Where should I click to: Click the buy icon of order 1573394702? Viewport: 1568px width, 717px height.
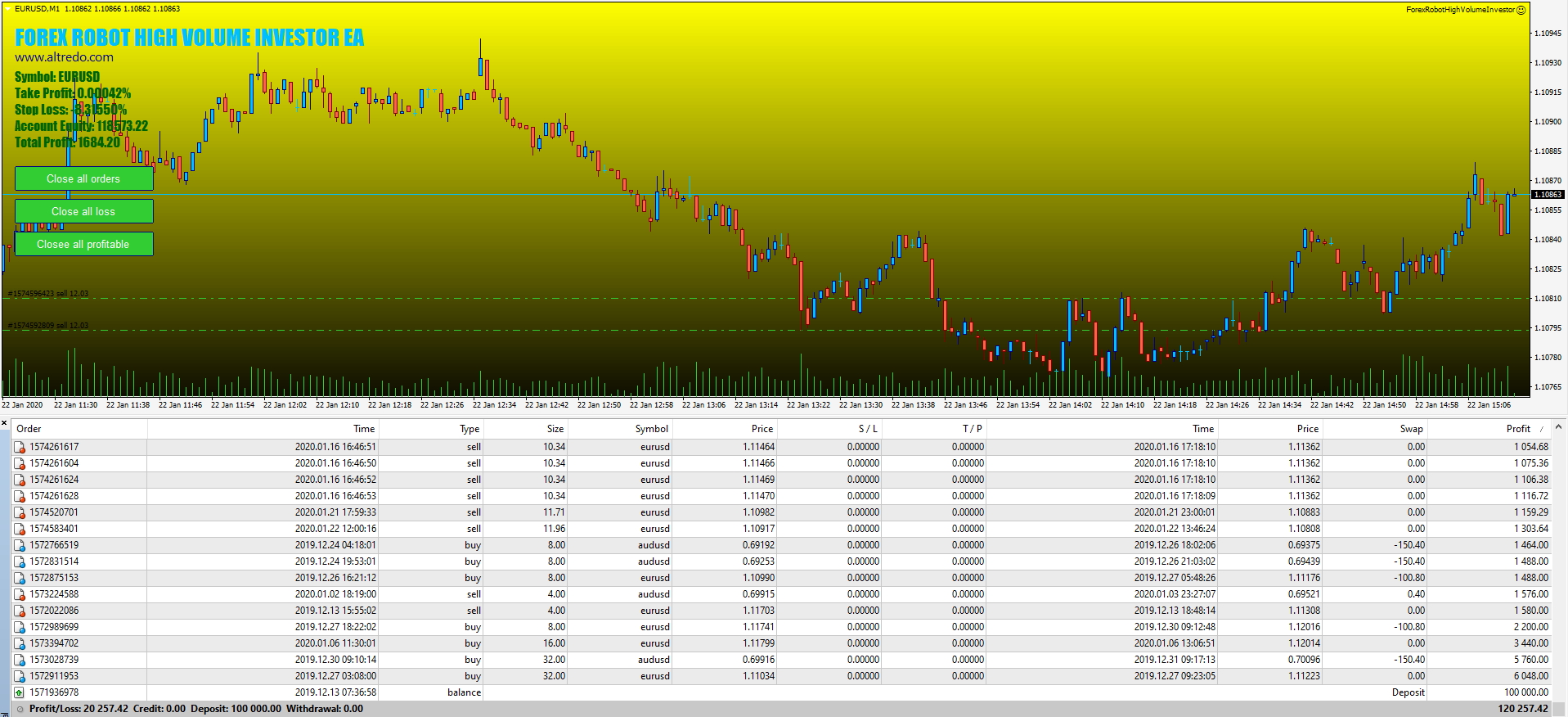pos(20,643)
